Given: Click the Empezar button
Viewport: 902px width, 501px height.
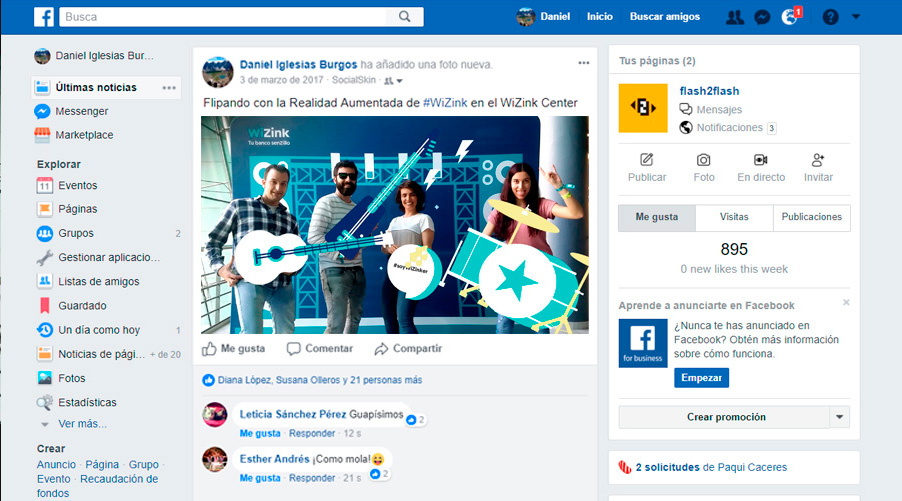Looking at the screenshot, I should point(701,378).
